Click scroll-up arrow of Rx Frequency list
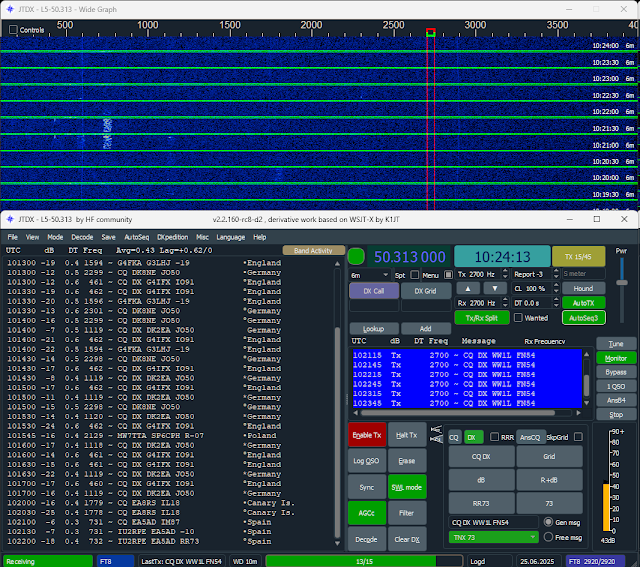Screen dimensions: 640x567 click(x=587, y=354)
